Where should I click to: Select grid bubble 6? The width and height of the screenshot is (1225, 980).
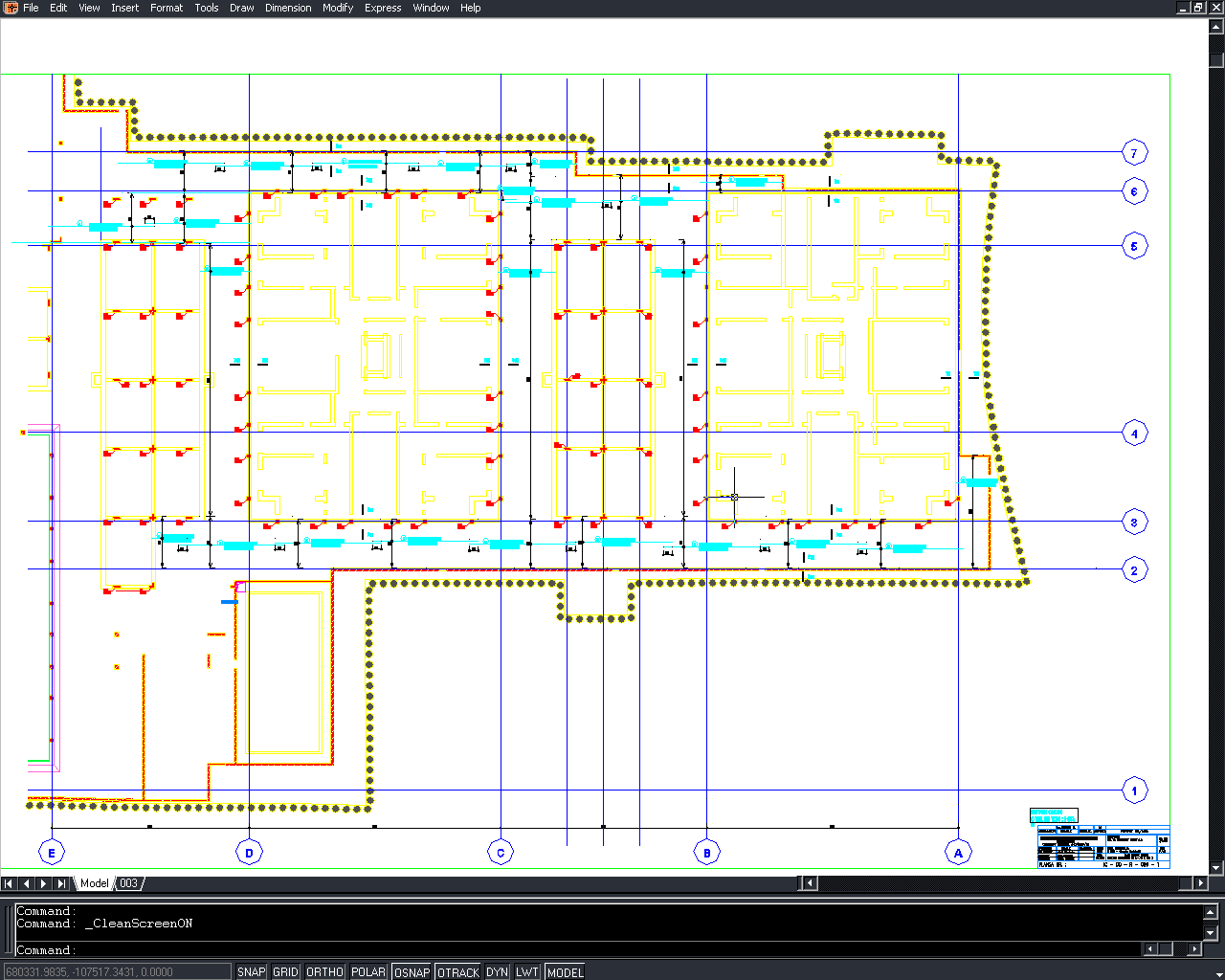(x=1134, y=191)
